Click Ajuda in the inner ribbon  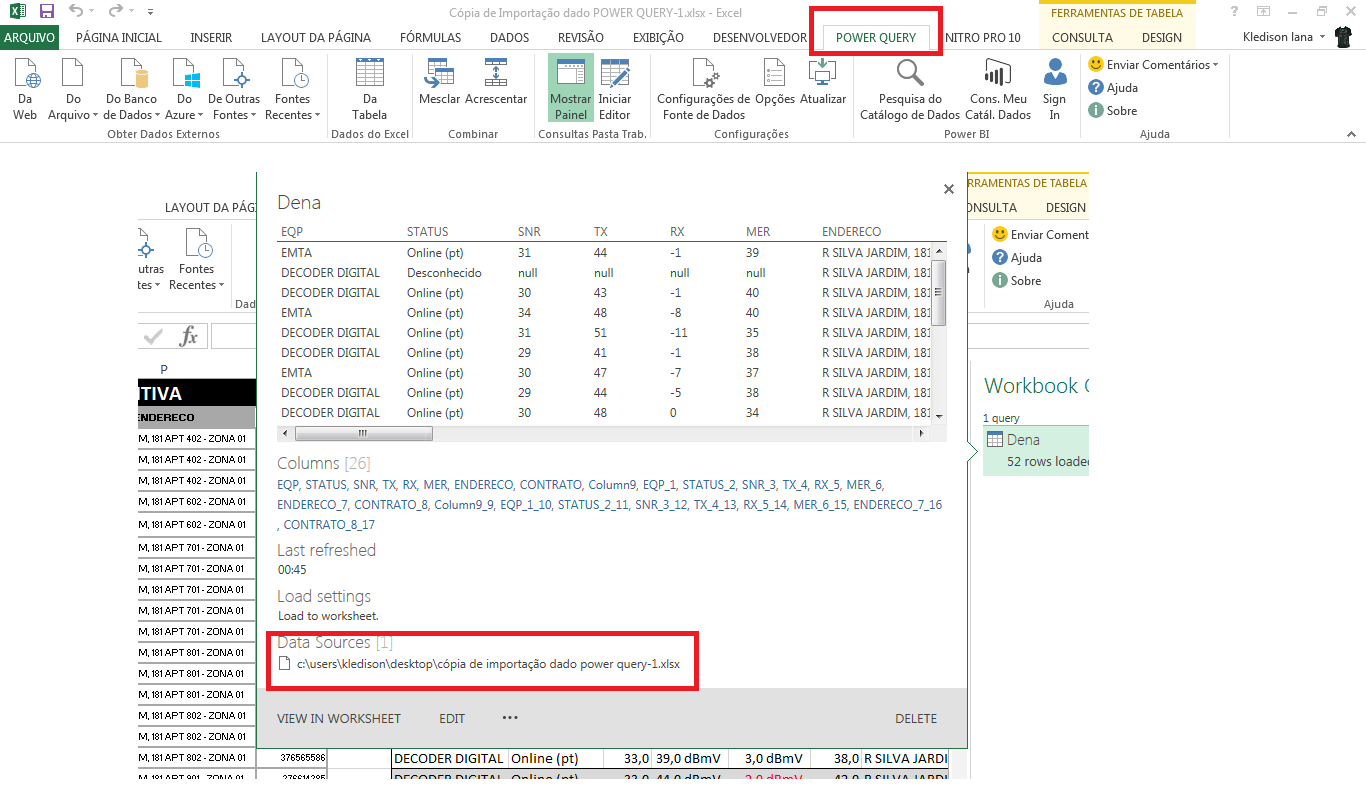point(1017,257)
